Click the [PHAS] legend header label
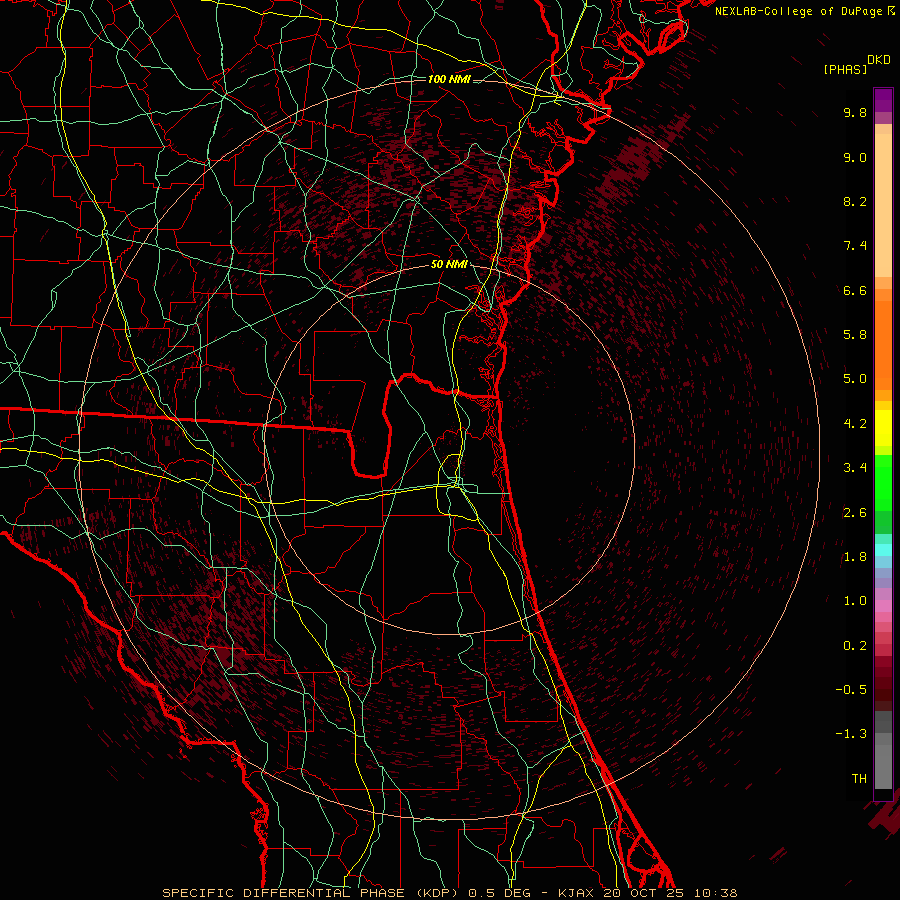Image resolution: width=900 pixels, height=900 pixels. click(x=845, y=69)
